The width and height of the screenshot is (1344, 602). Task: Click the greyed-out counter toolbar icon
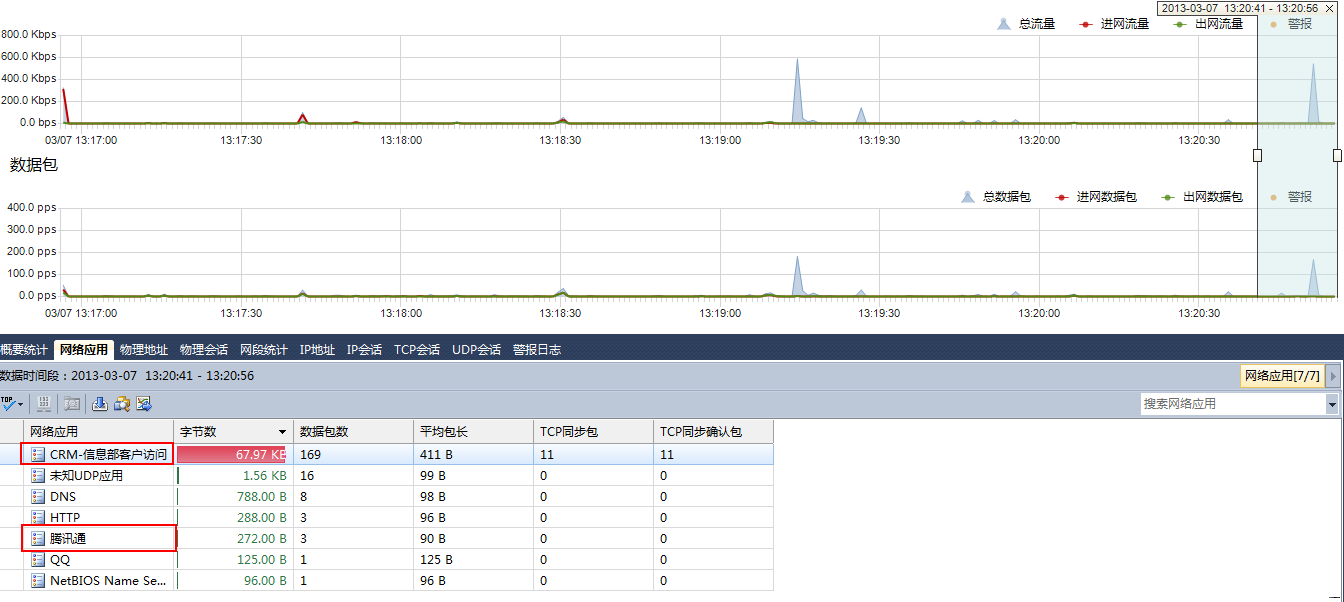point(44,404)
